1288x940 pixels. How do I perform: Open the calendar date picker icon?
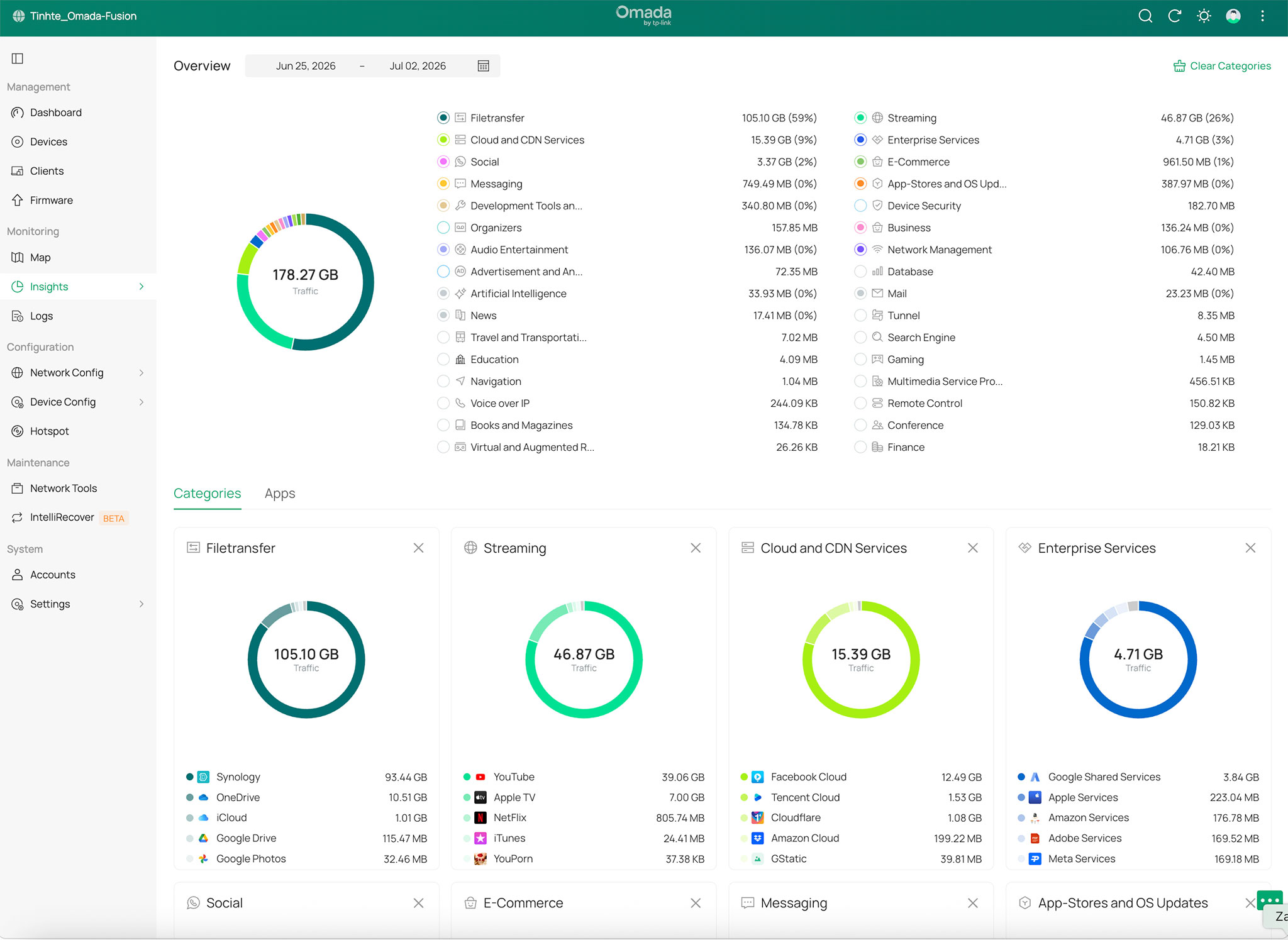483,66
